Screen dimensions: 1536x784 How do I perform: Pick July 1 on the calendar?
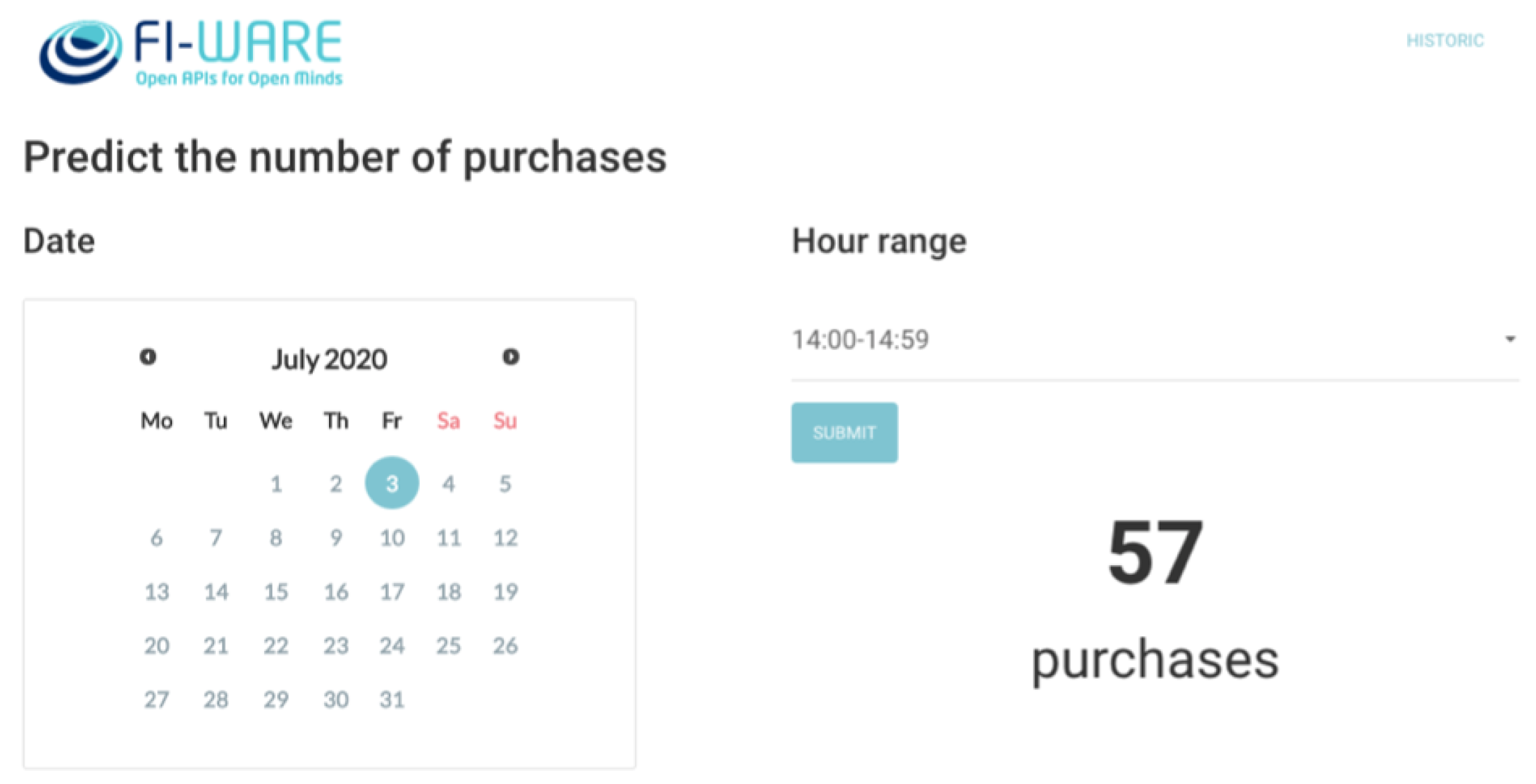coord(276,484)
